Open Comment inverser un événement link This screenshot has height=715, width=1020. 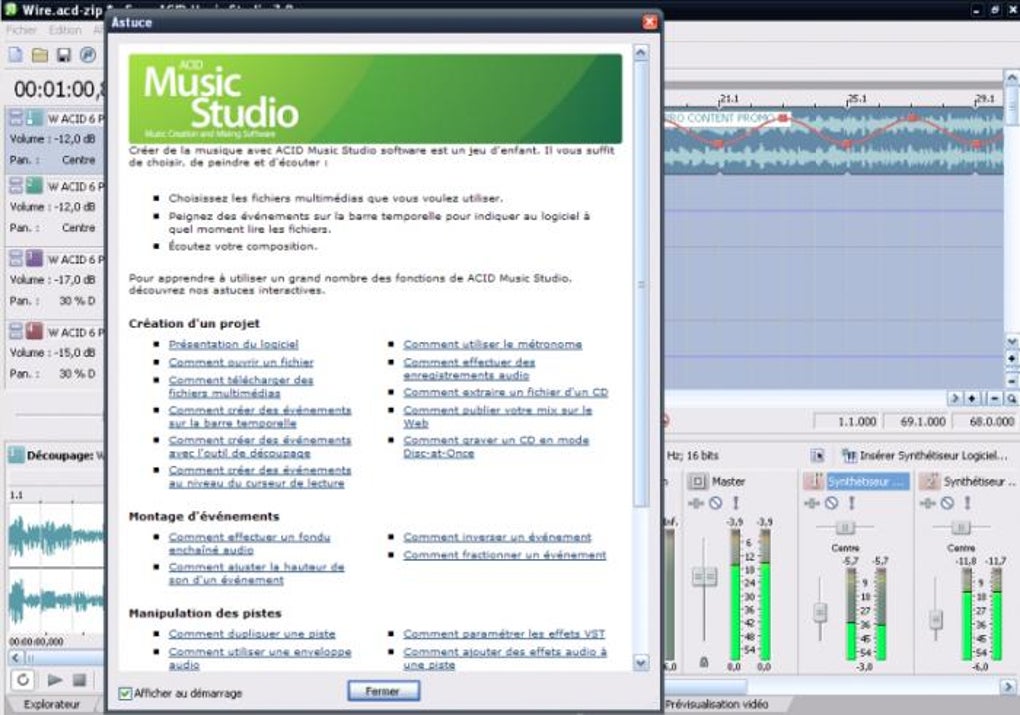(x=497, y=537)
